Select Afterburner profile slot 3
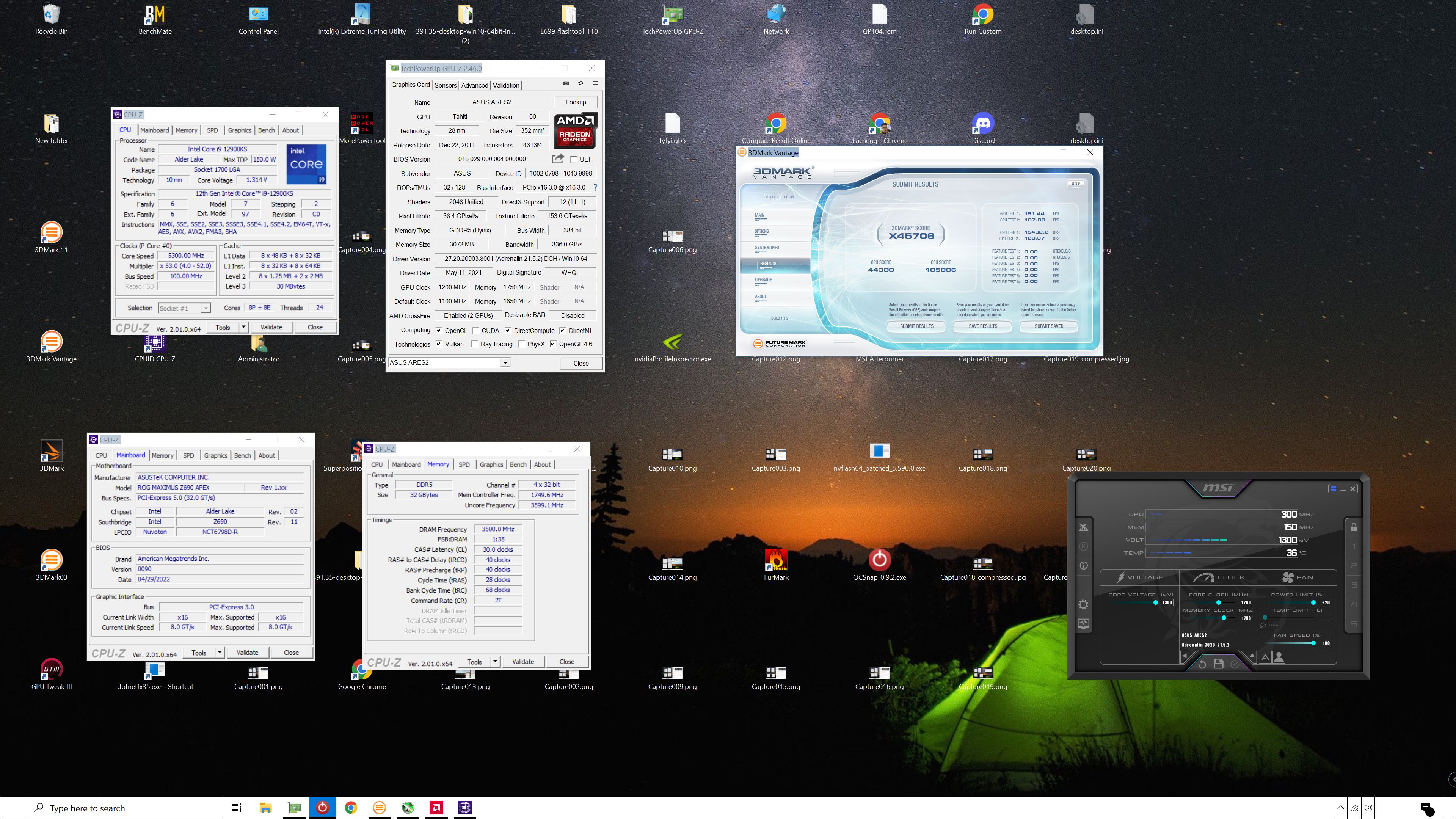Image resolution: width=1456 pixels, height=819 pixels. point(1354,585)
